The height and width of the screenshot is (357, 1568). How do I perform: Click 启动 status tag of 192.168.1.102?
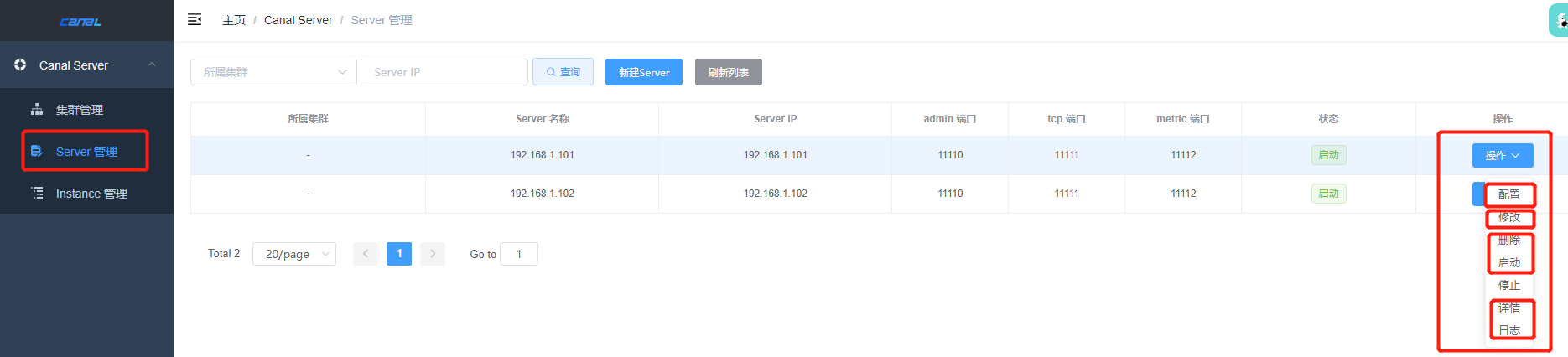tap(1328, 194)
